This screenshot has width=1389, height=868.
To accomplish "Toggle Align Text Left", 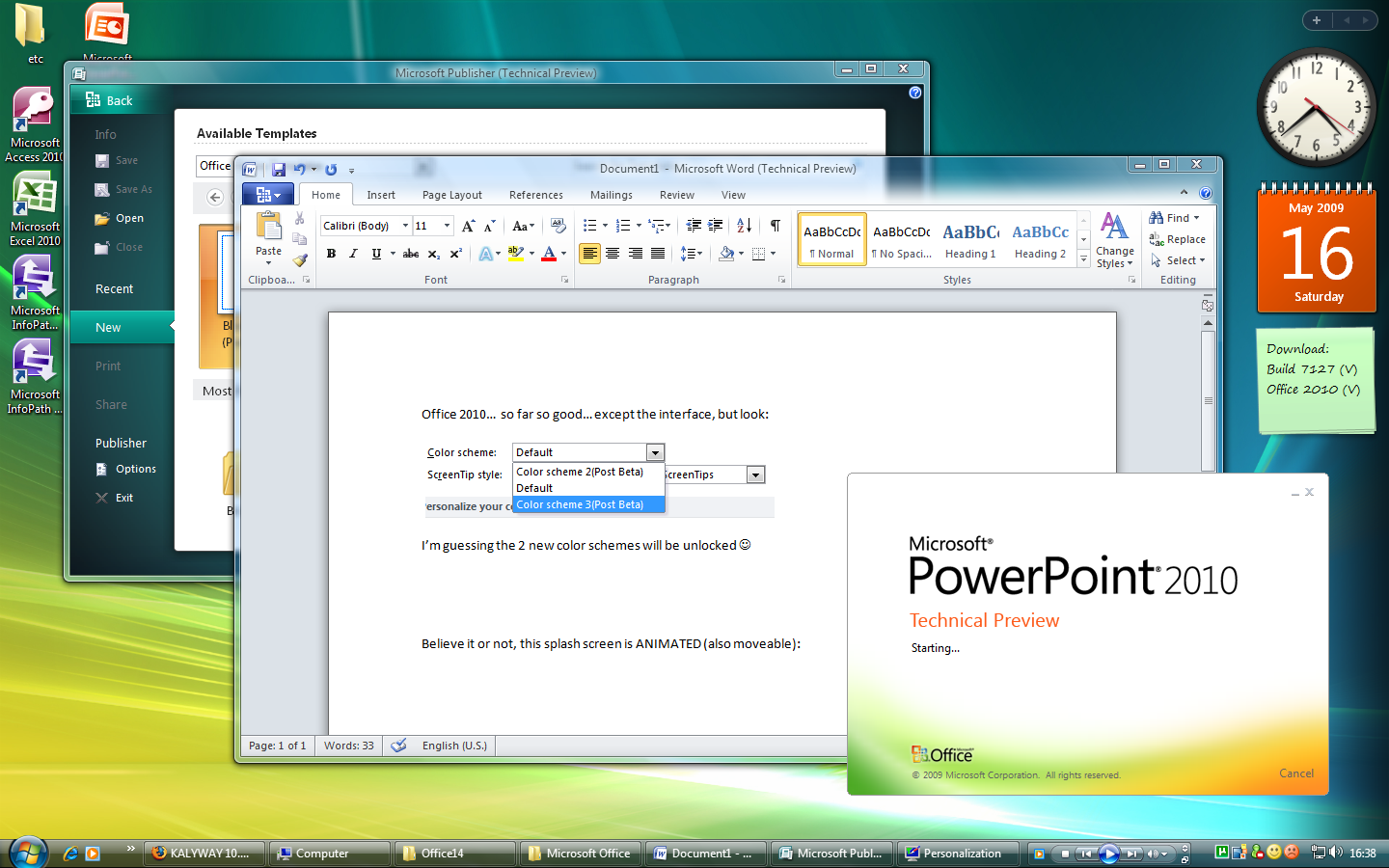I will (589, 254).
